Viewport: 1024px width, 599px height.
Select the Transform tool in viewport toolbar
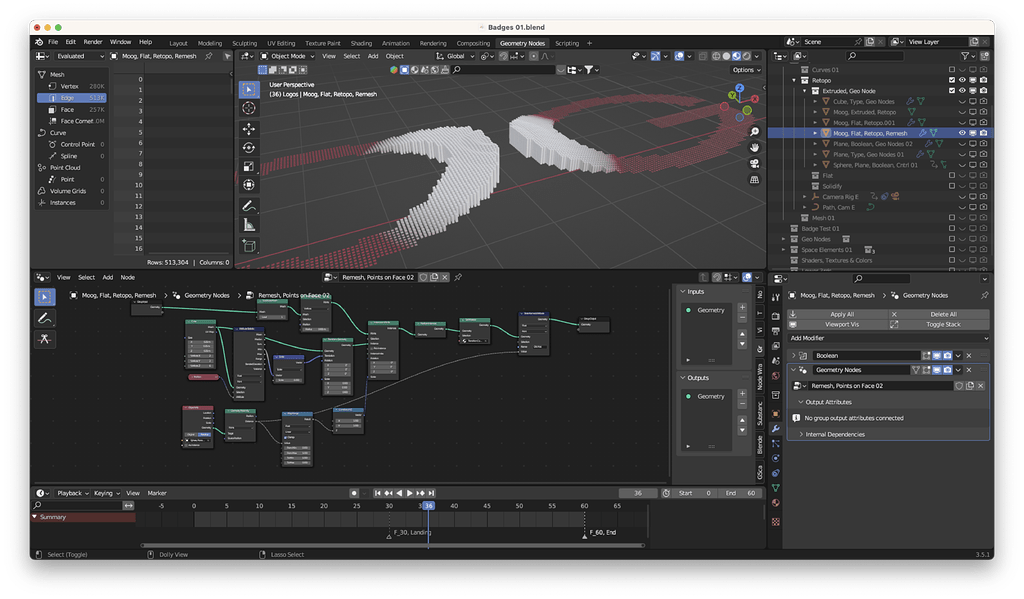coord(249,186)
